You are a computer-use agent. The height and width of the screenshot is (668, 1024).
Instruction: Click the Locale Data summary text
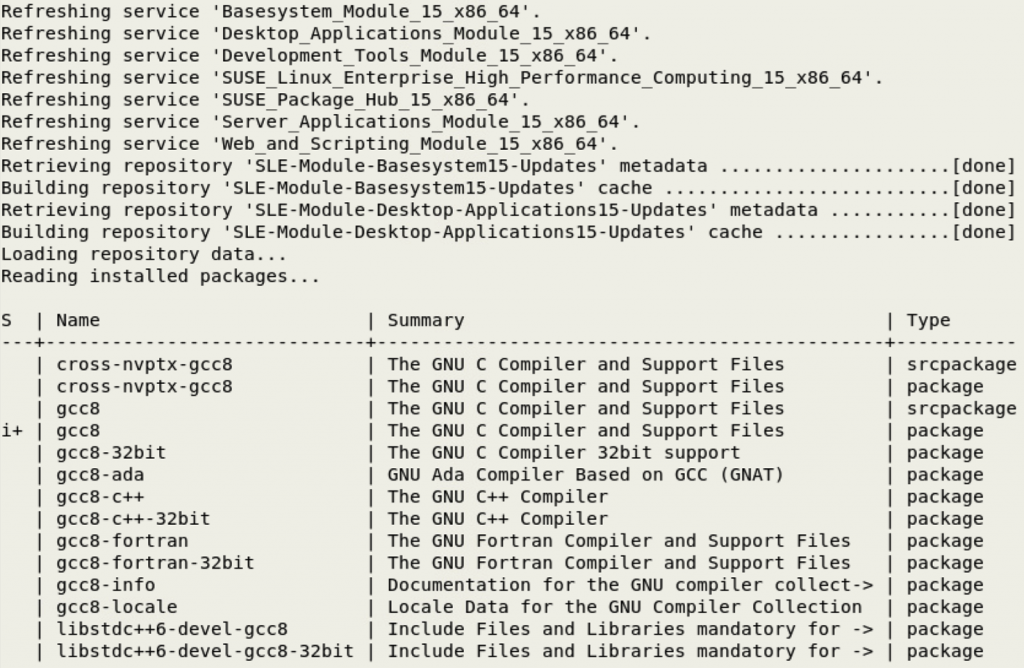624,606
